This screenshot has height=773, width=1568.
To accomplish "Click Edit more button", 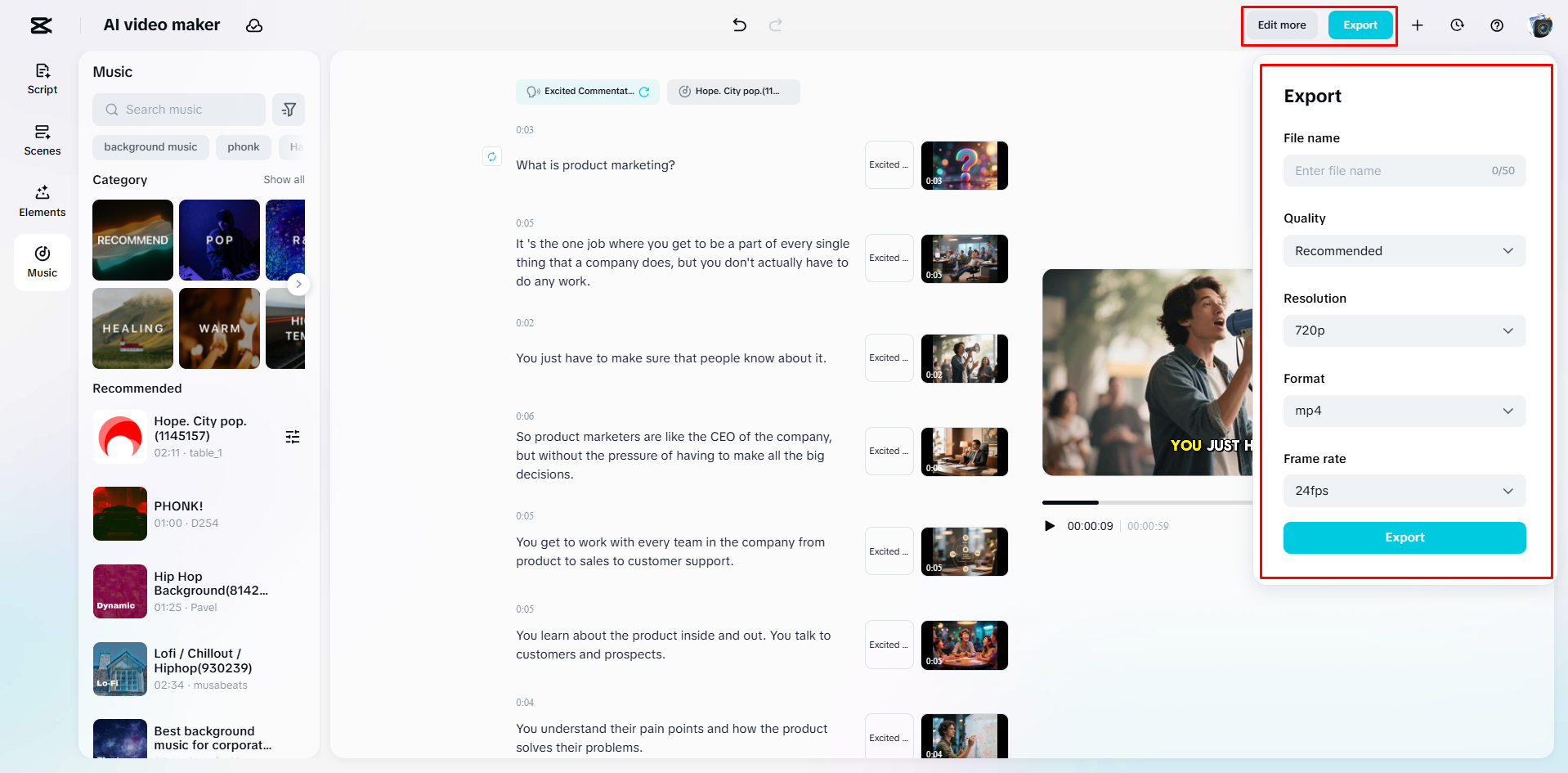I will tap(1282, 25).
